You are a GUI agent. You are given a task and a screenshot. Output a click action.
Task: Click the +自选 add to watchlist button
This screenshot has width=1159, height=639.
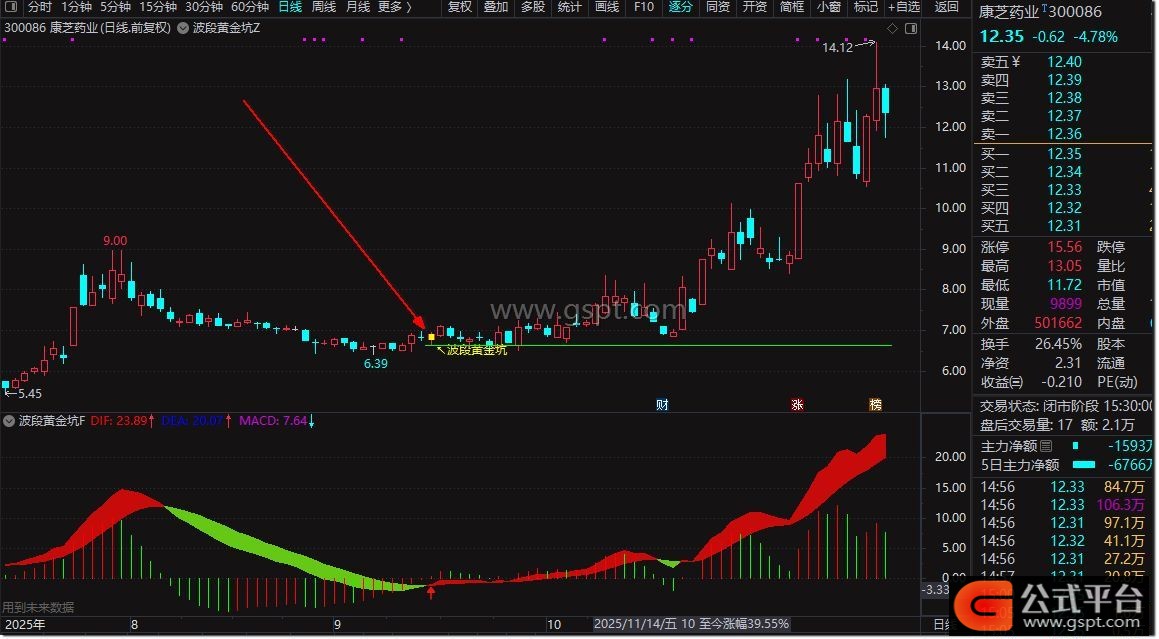904,7
